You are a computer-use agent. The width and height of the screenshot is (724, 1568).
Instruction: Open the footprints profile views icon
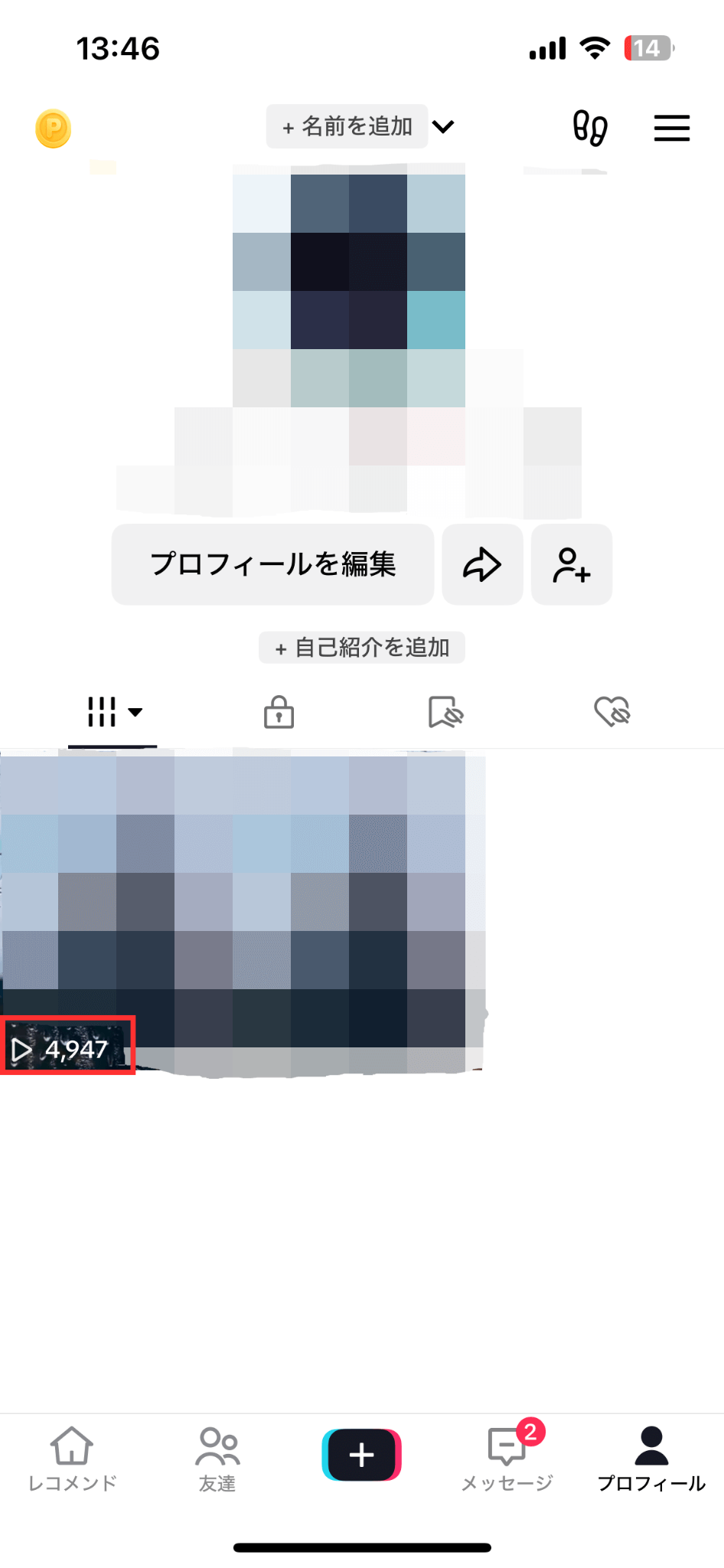pyautogui.click(x=590, y=127)
